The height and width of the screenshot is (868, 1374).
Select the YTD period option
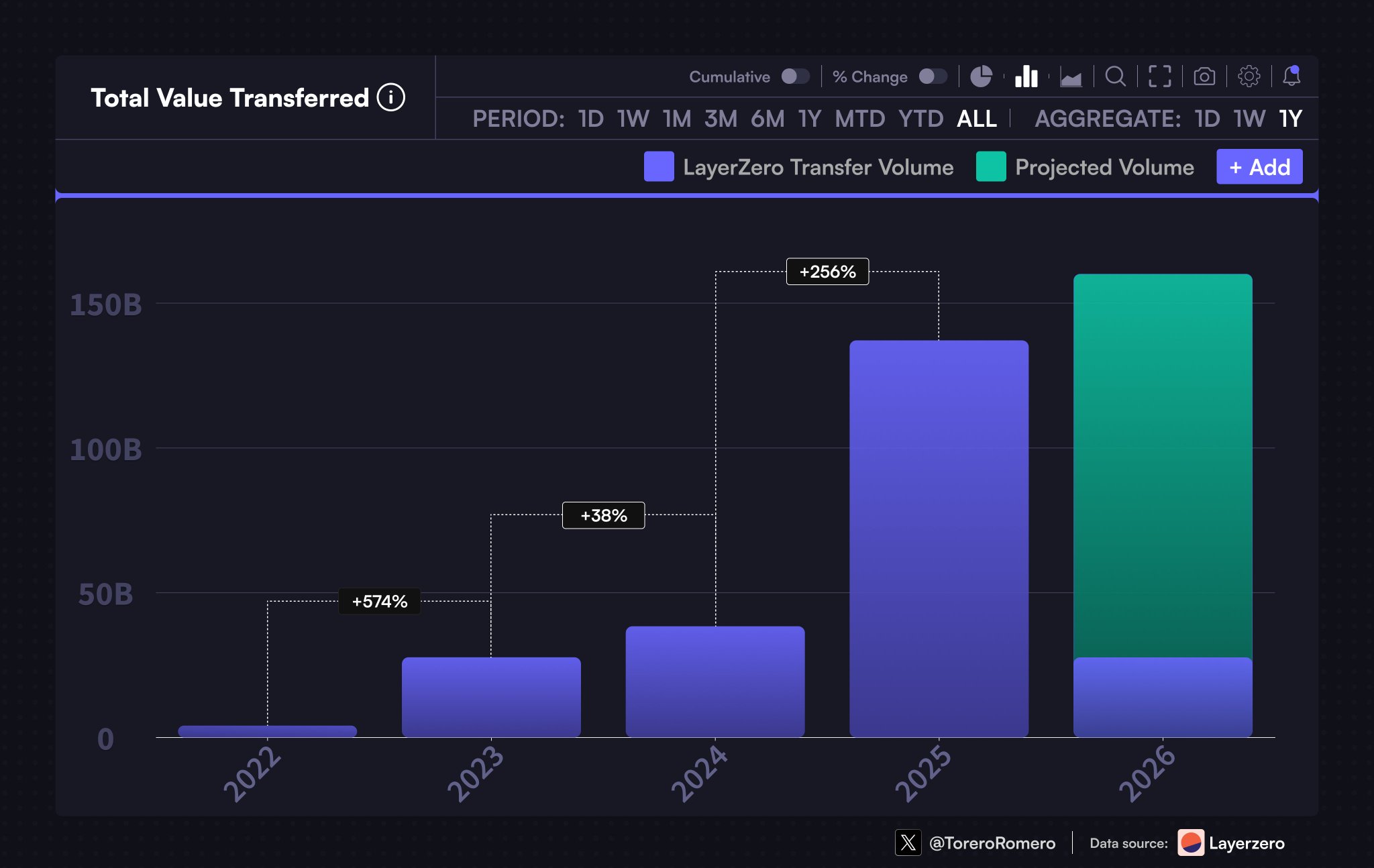coord(920,119)
